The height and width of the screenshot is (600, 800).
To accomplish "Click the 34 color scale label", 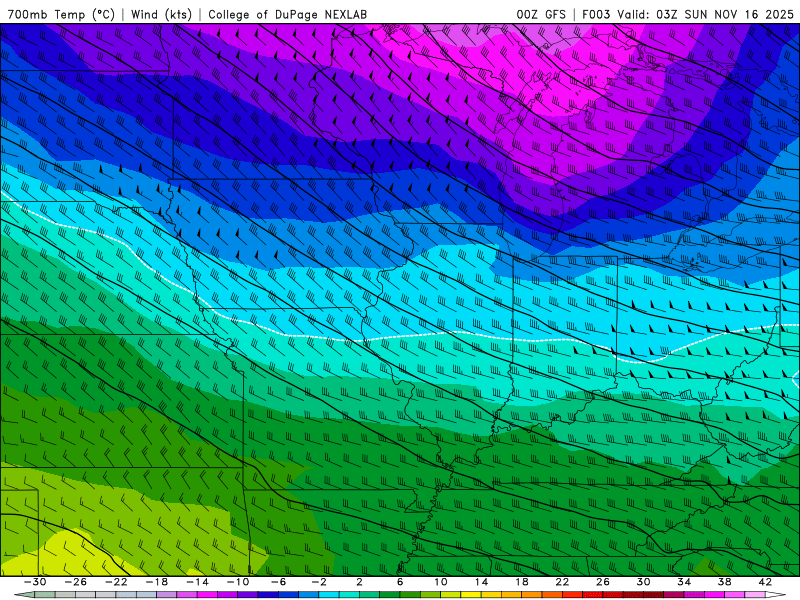I will [684, 582].
